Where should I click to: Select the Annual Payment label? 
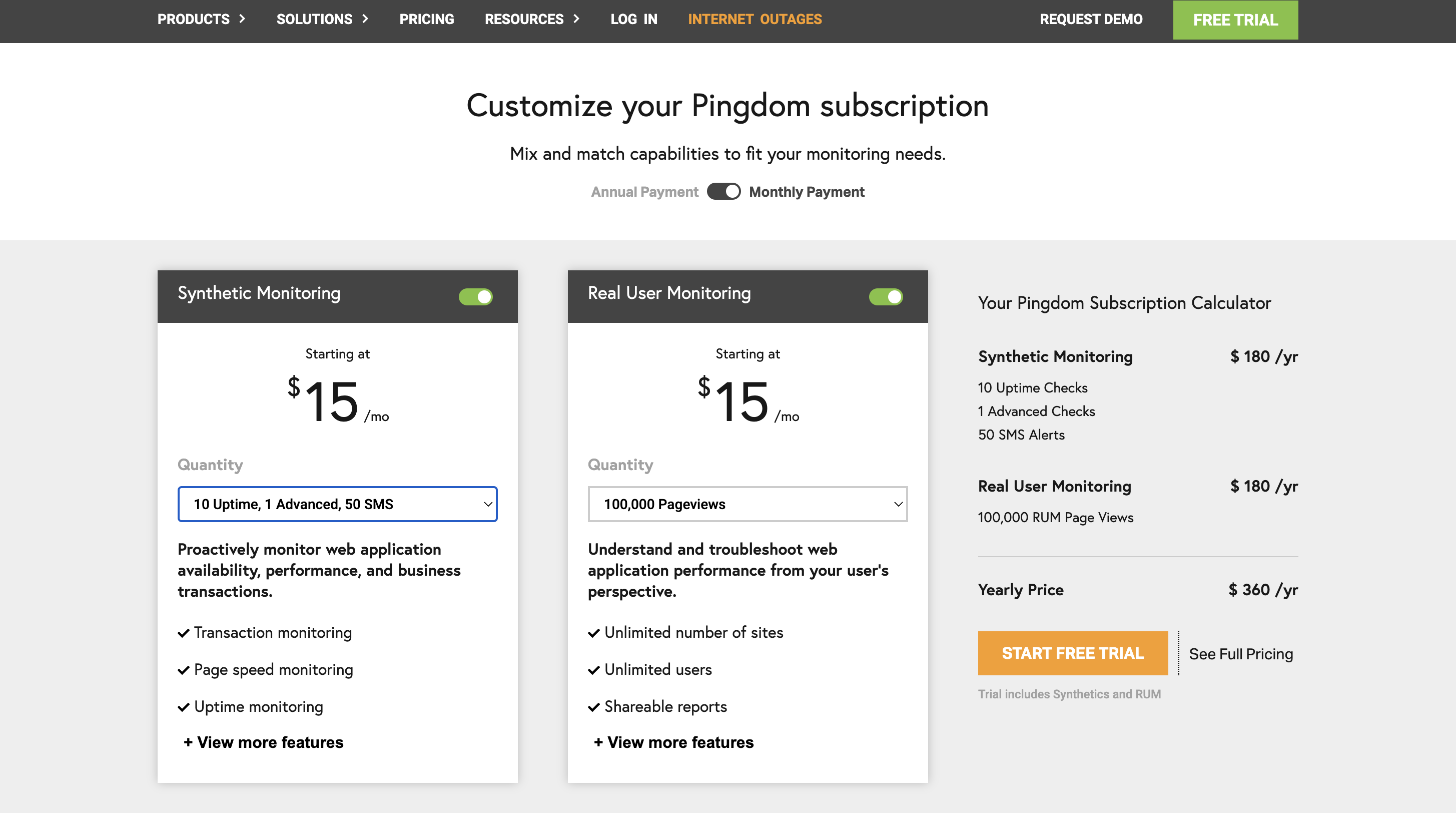pyautogui.click(x=644, y=192)
